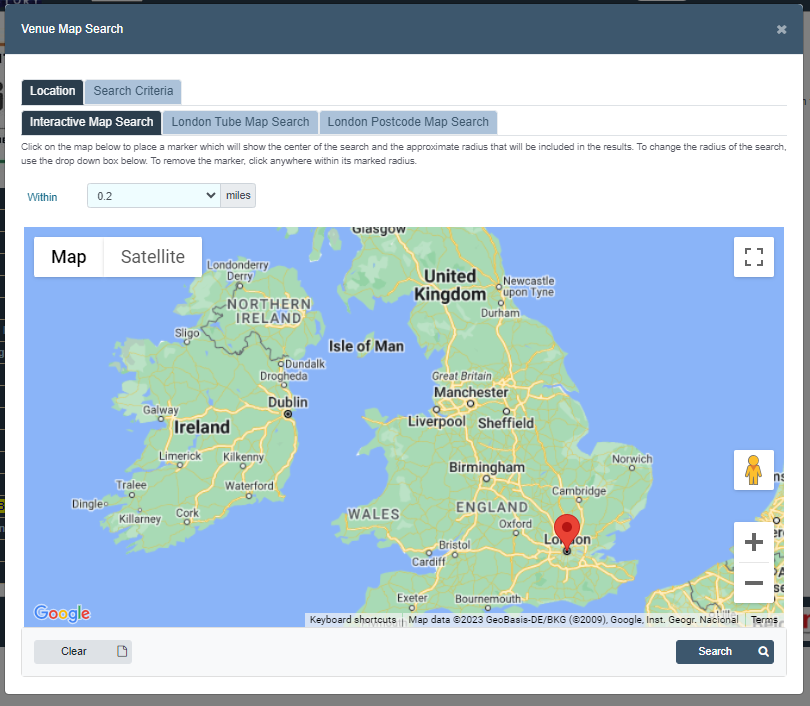810x706 pixels.
Task: Select Interactive Map Search tab
Action: (x=91, y=122)
